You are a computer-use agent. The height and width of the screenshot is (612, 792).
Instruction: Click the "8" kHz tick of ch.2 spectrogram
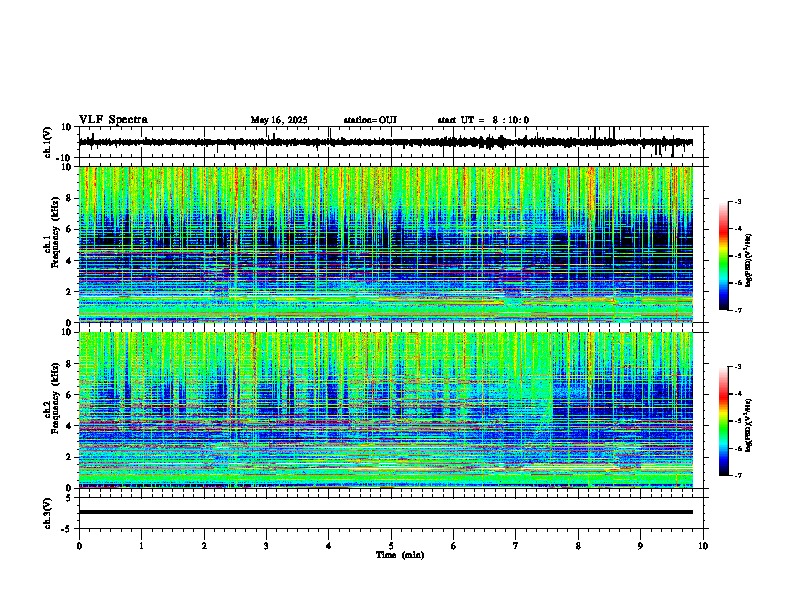[70, 364]
